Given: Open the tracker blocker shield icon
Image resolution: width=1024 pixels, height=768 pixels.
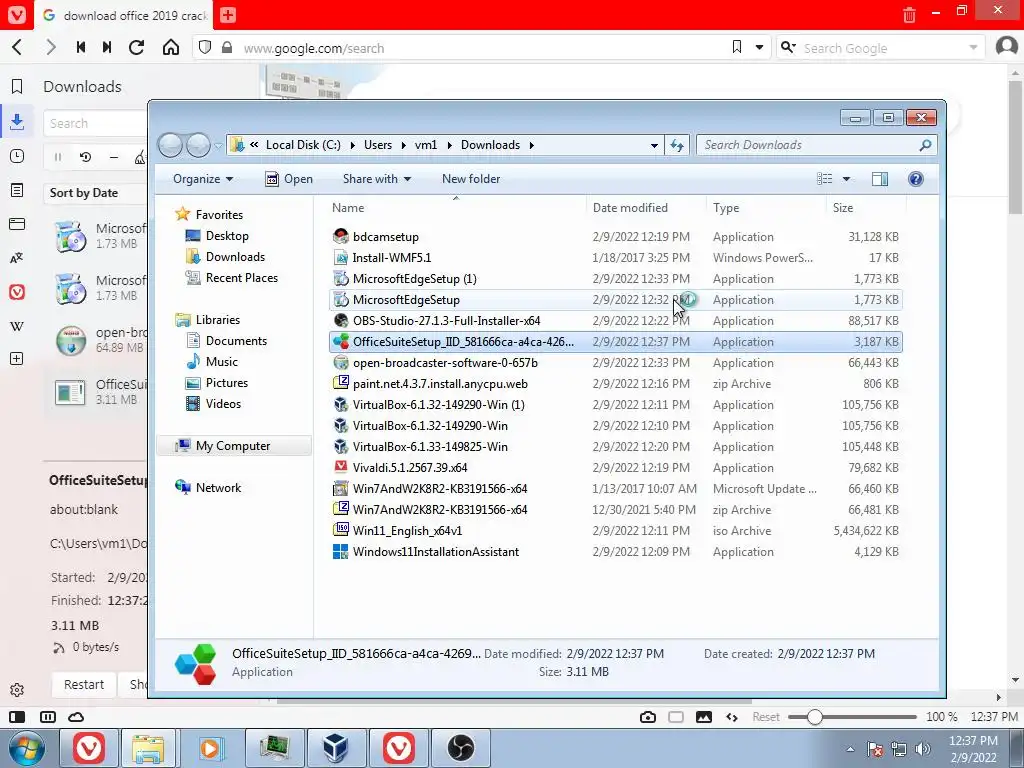Looking at the screenshot, I should click(x=205, y=47).
